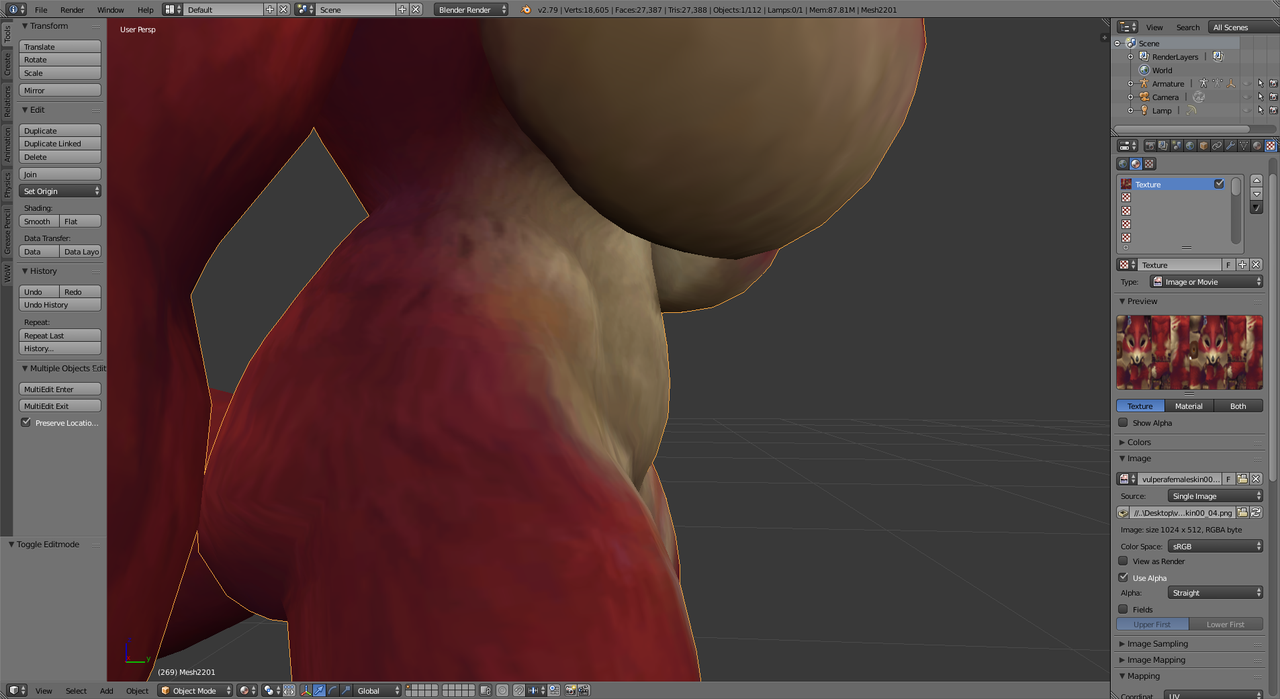Switch to Create tool shelf tab
The width and height of the screenshot is (1280, 699).
pos(6,65)
